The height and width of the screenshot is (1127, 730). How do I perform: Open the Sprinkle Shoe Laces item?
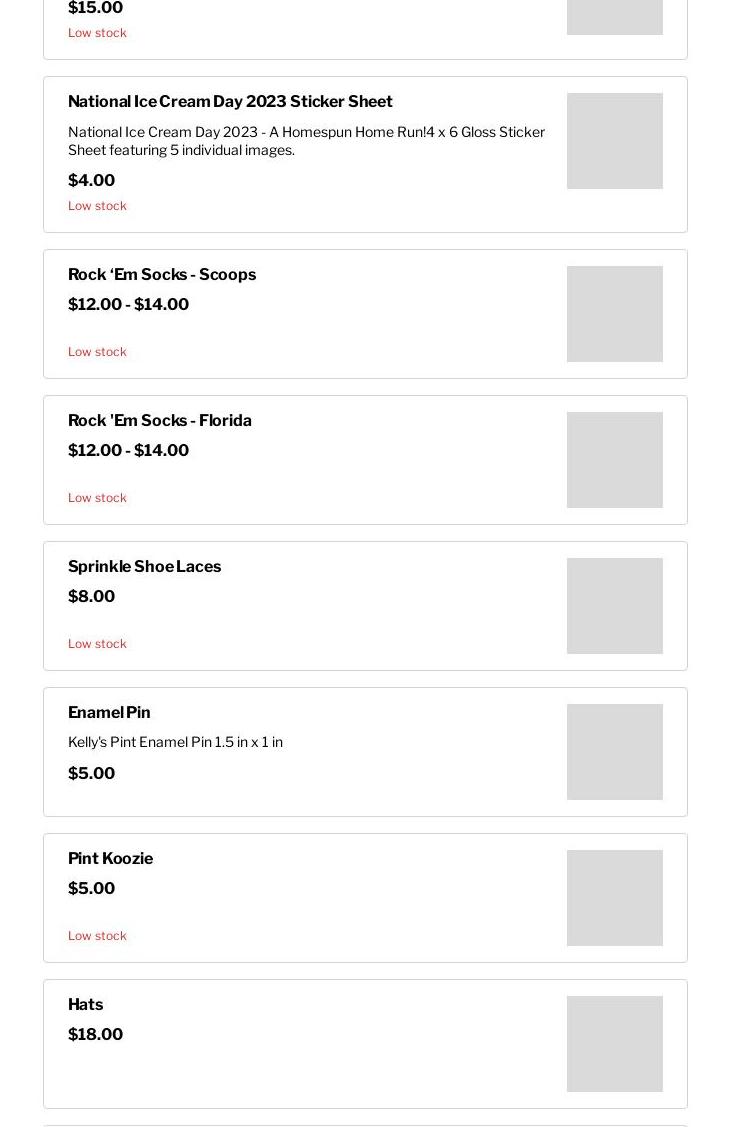(145, 567)
